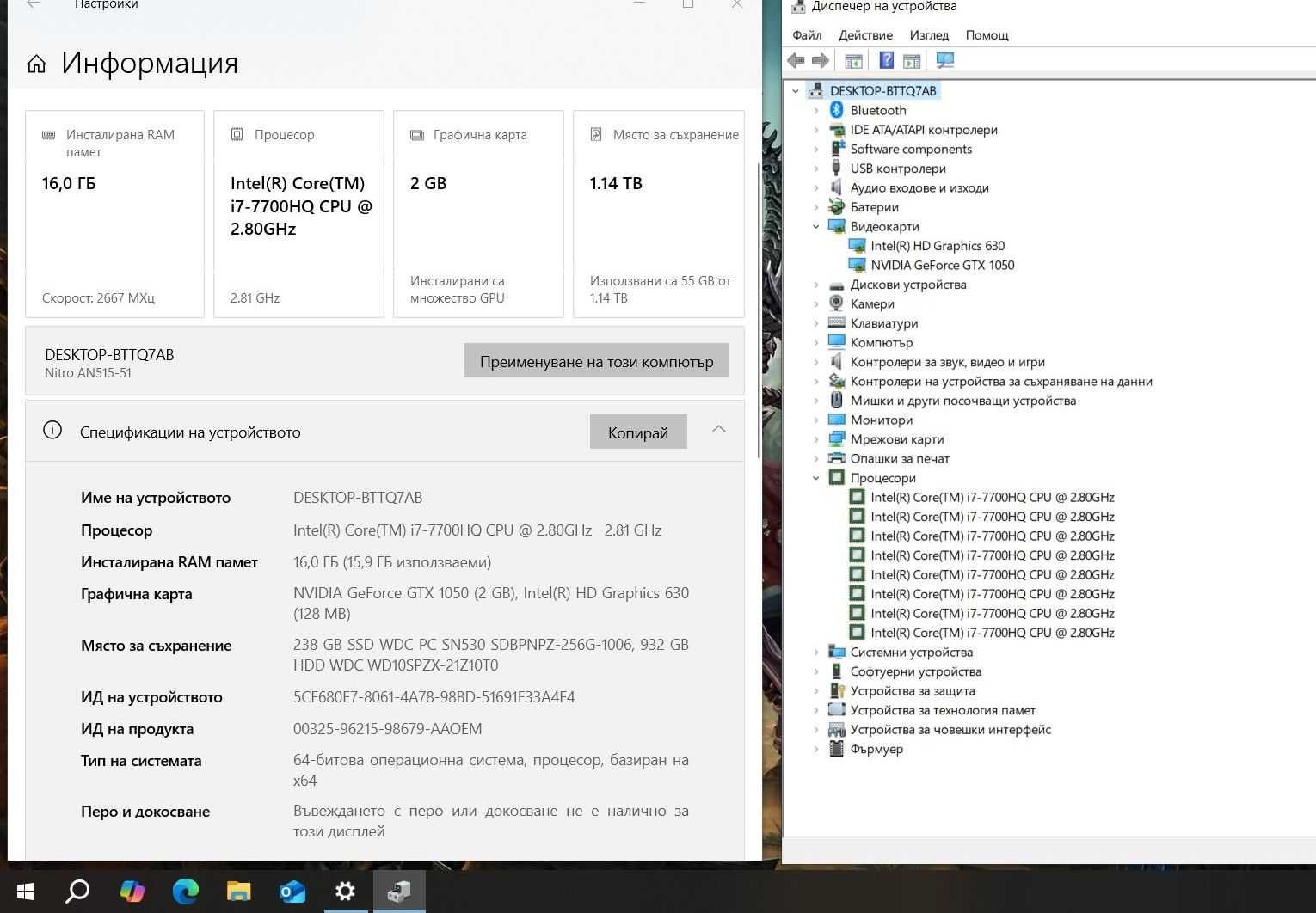1316x913 pixels.
Task: Open the Процесор info card
Action: click(x=298, y=214)
